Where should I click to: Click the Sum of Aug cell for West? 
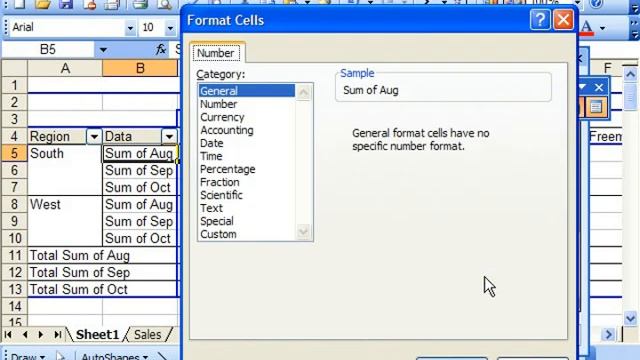(x=140, y=204)
